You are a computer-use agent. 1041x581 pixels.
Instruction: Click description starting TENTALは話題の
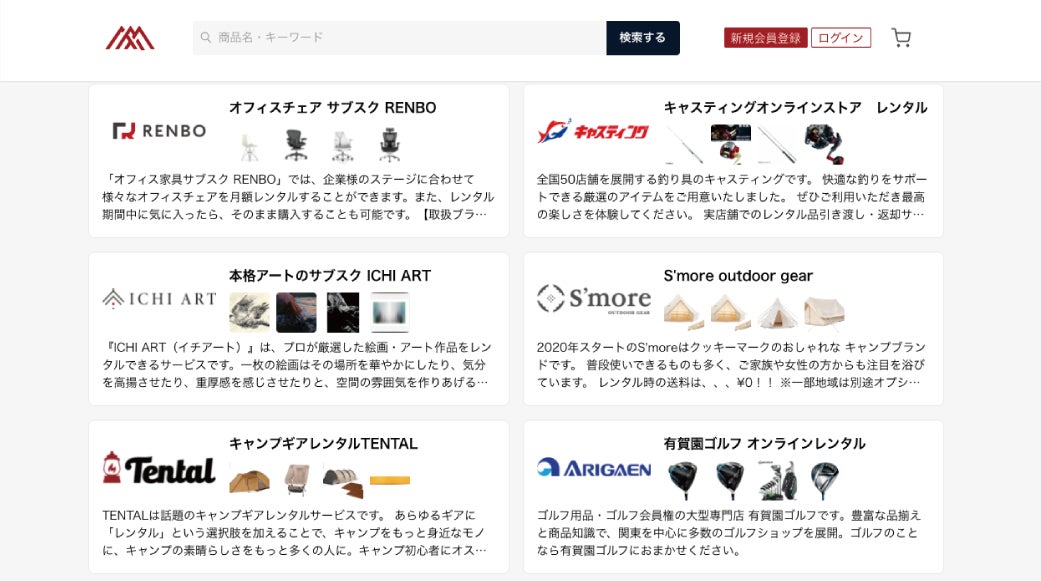click(295, 533)
